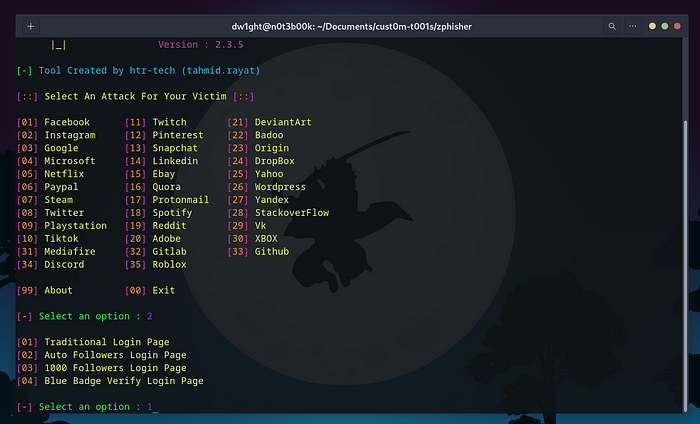Viewport: 700px width, 424px height.
Task: Click the '[01] Facebook' entry
Action: coord(53,122)
